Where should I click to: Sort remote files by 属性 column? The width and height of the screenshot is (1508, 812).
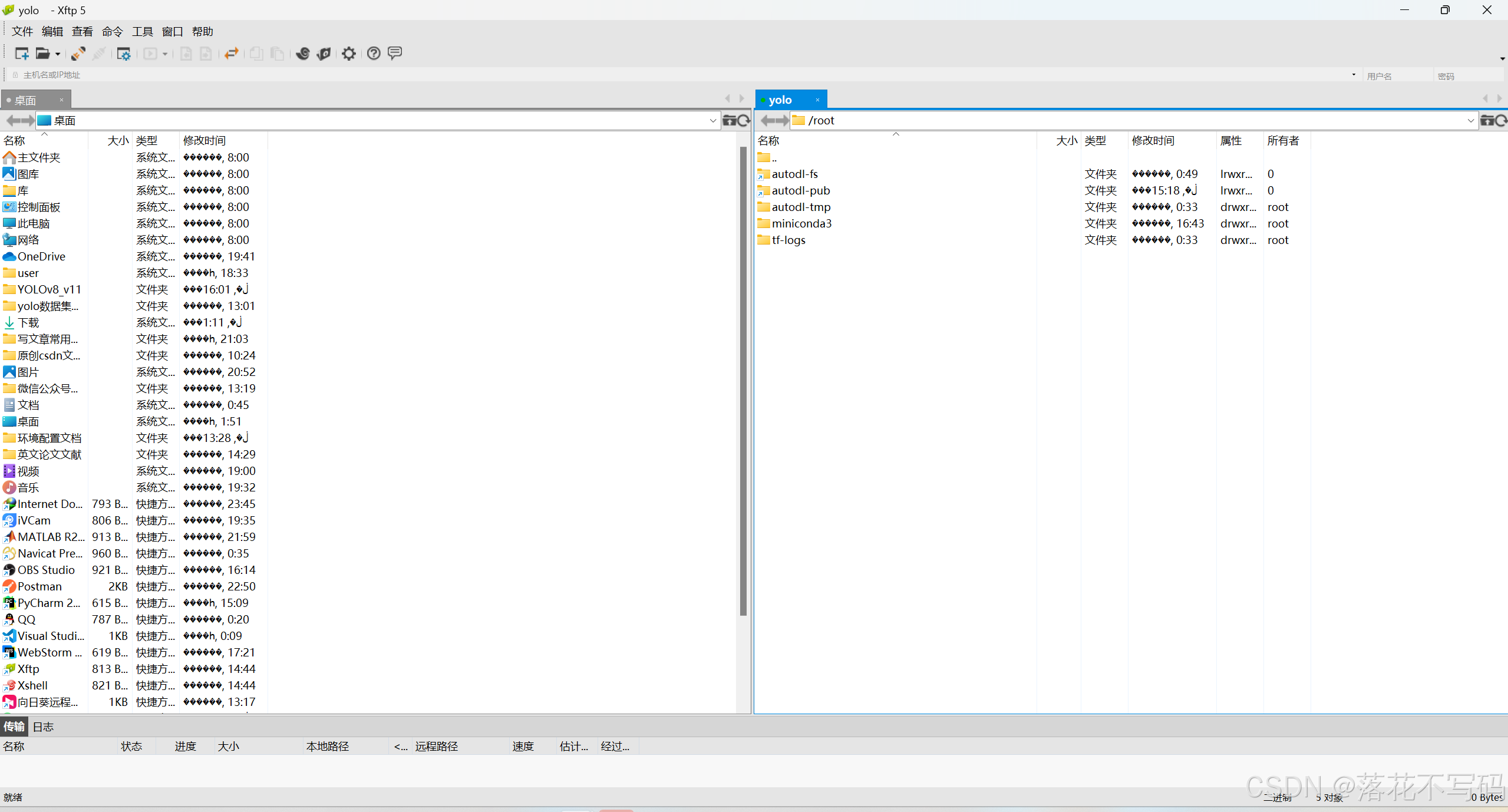[x=1240, y=141]
